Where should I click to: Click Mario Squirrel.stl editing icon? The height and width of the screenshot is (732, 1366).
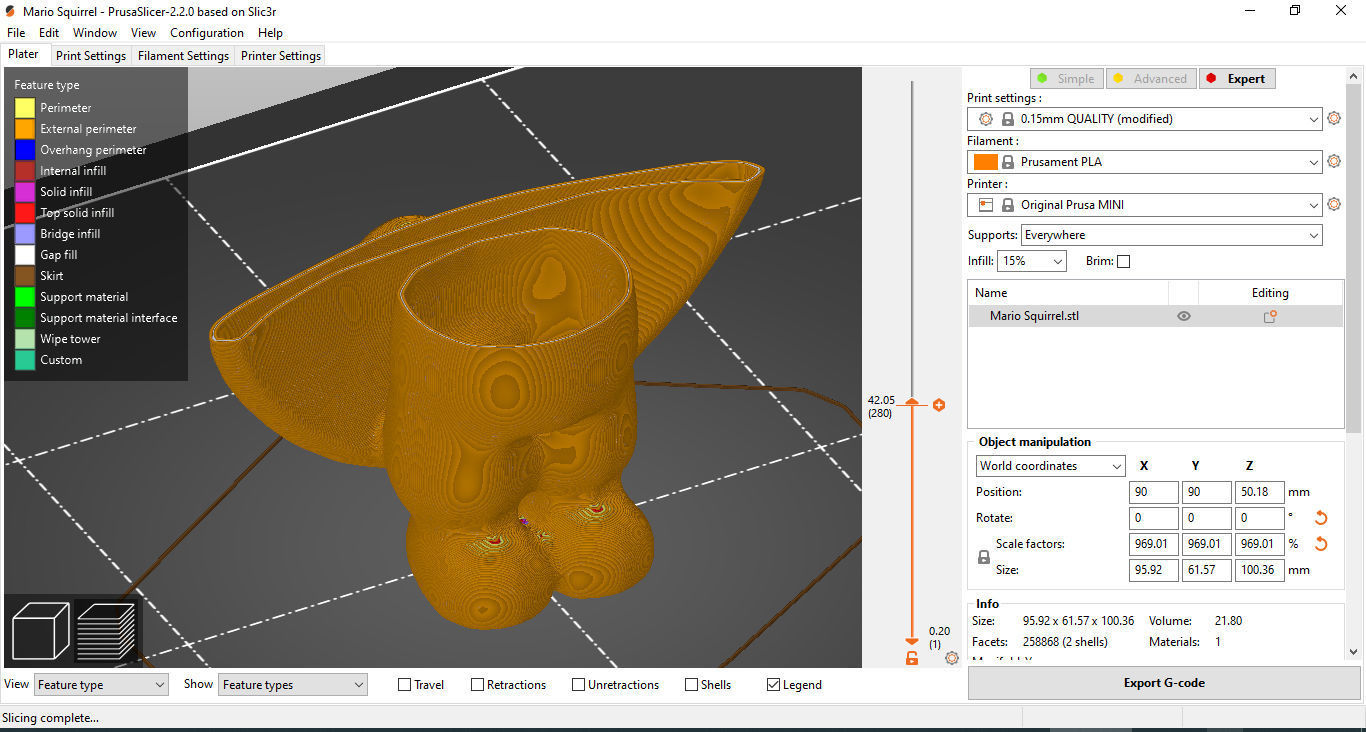tap(1270, 316)
